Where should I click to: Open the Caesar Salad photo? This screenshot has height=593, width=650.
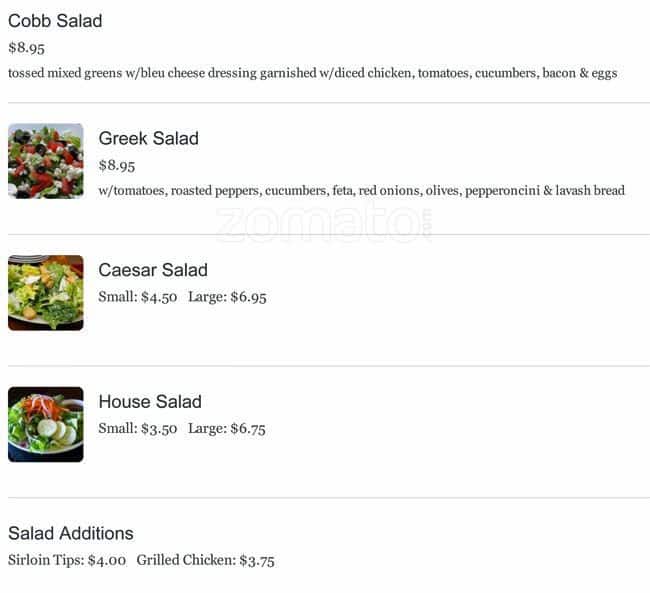45,292
